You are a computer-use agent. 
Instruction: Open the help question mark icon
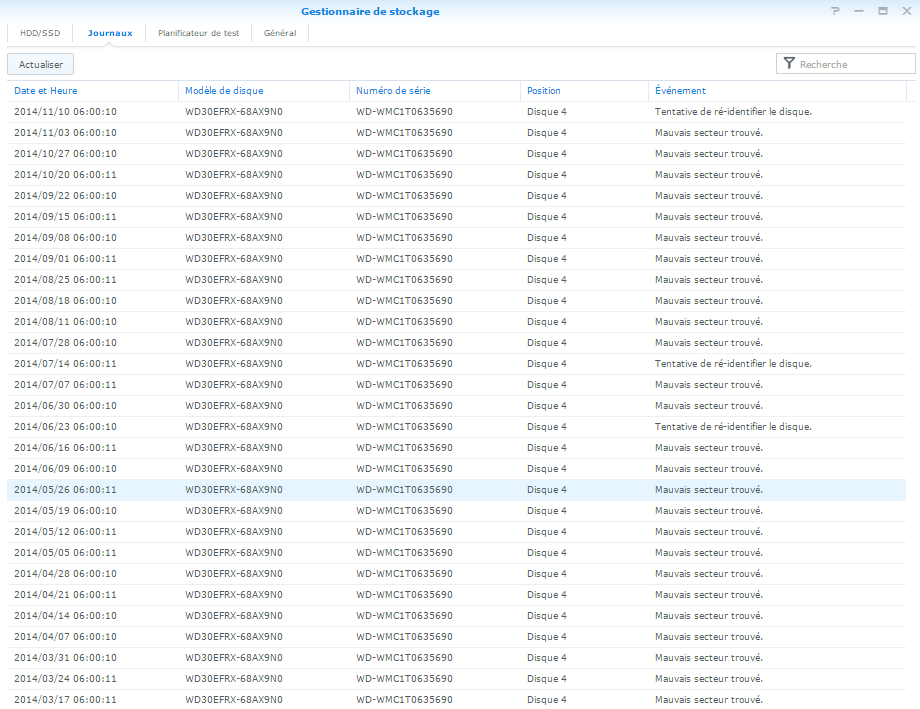(835, 11)
